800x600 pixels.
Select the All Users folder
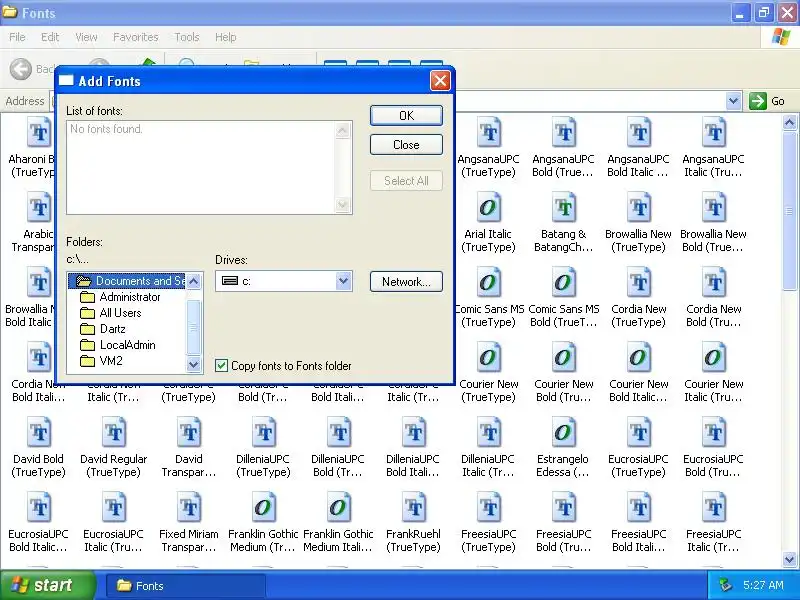click(111, 313)
